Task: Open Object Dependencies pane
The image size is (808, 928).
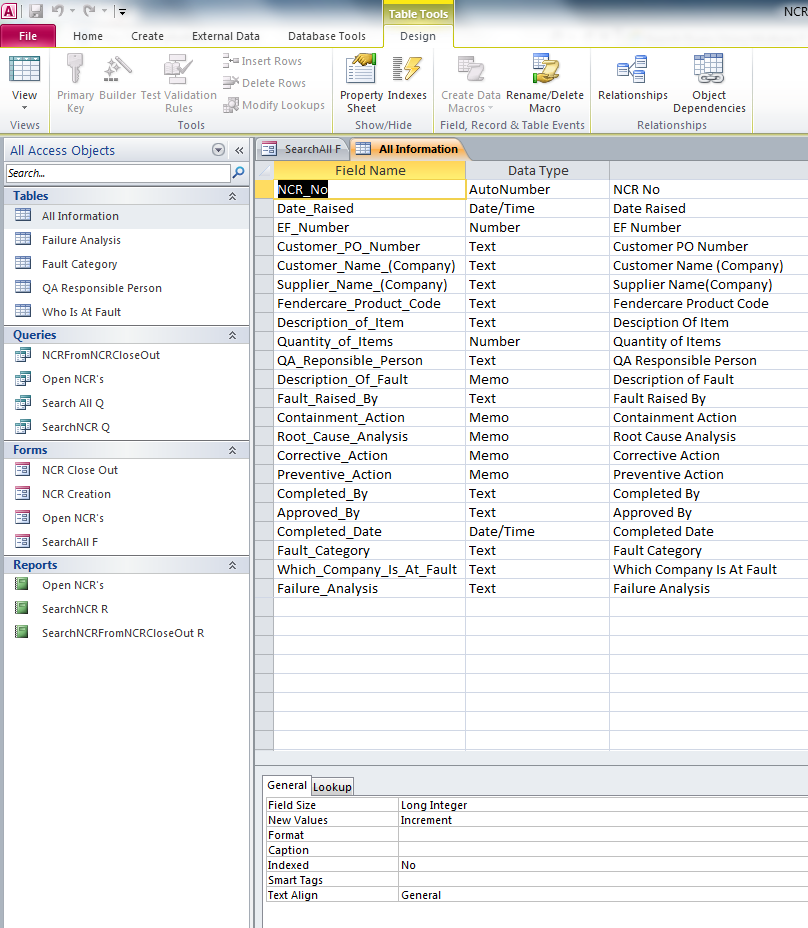Action: coord(709,83)
